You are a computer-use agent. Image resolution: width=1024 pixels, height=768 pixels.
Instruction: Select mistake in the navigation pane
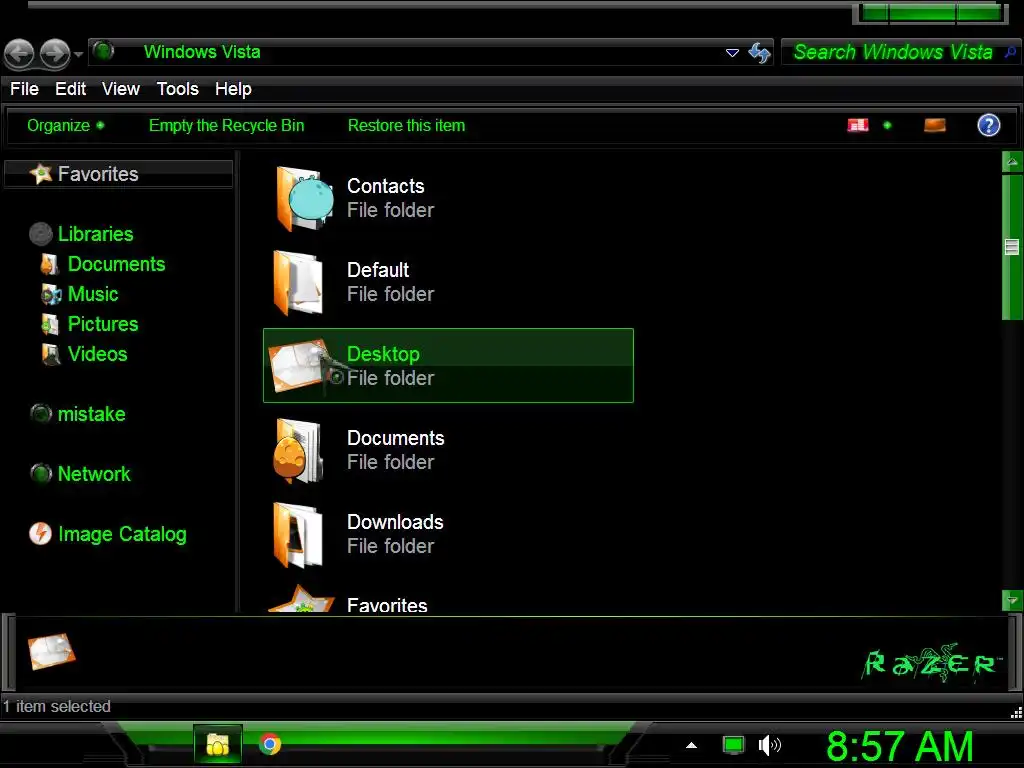click(x=91, y=414)
